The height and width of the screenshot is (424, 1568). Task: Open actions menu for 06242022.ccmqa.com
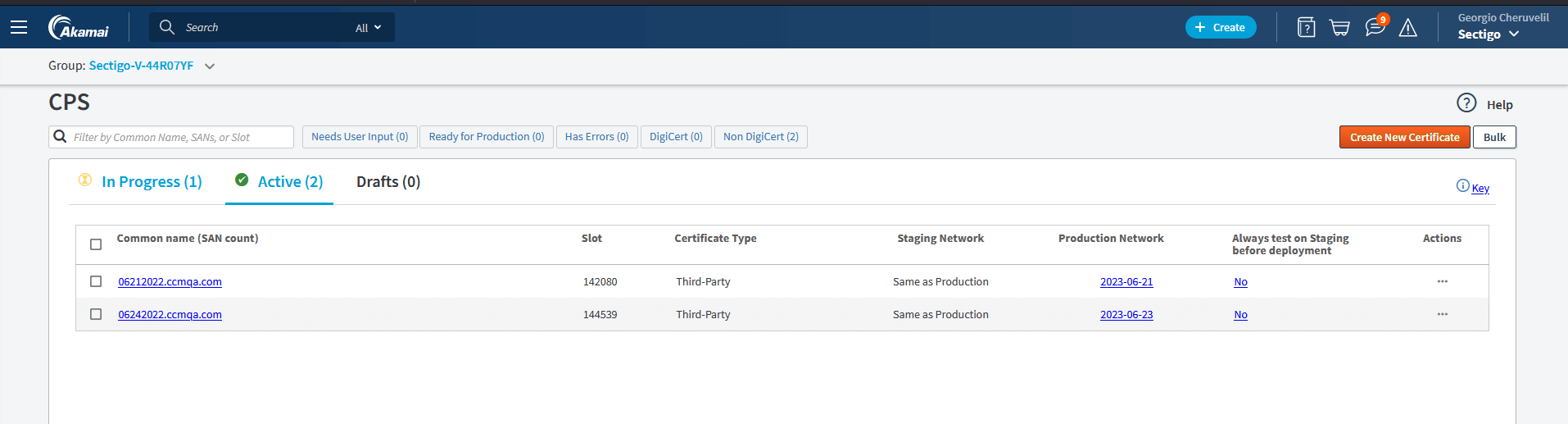tap(1442, 314)
